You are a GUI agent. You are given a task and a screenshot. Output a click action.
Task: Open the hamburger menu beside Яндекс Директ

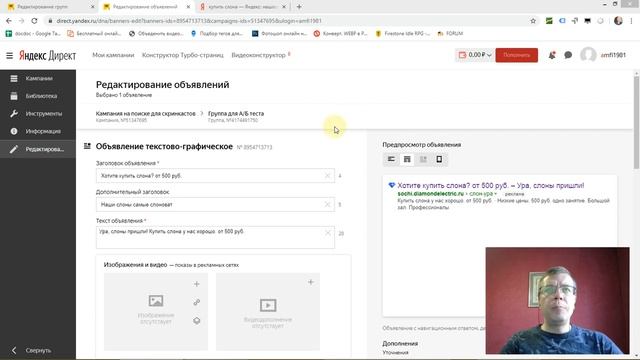[9, 55]
